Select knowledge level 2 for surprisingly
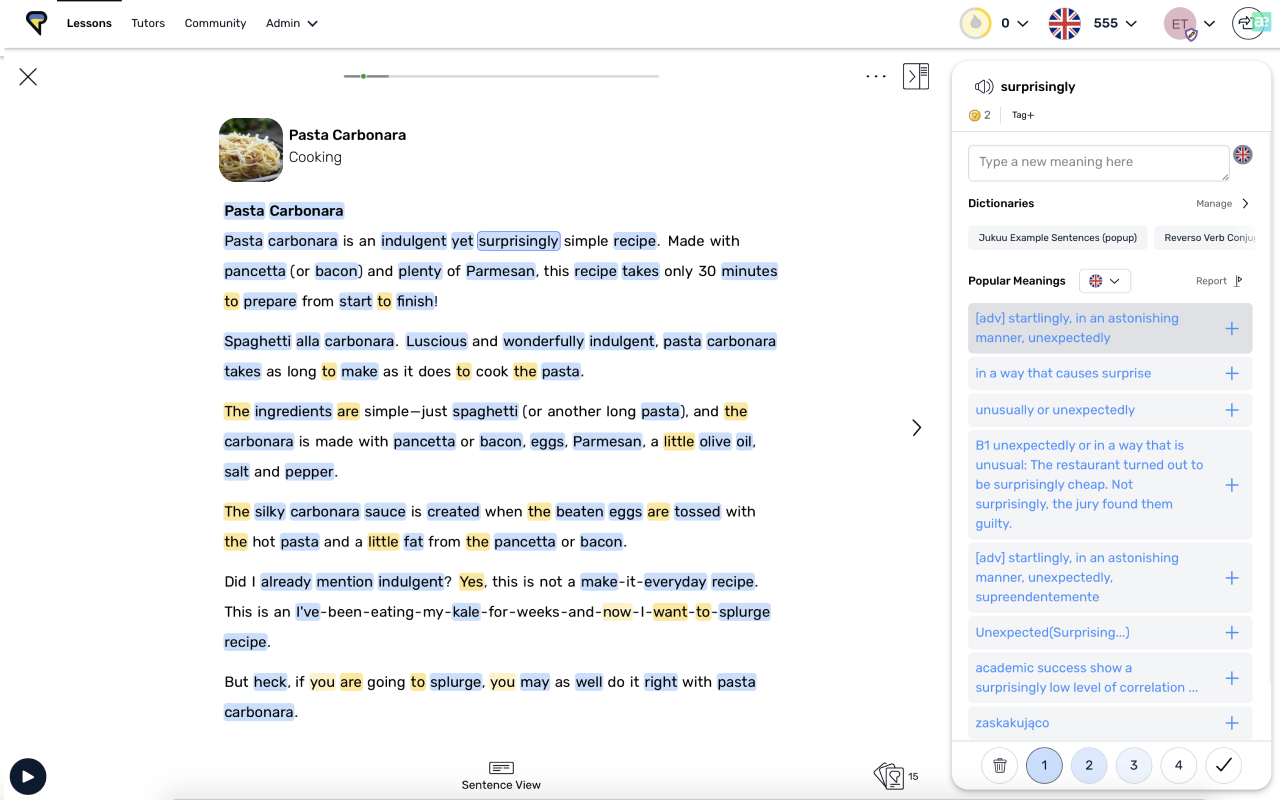This screenshot has height=800, width=1280. click(x=1089, y=765)
